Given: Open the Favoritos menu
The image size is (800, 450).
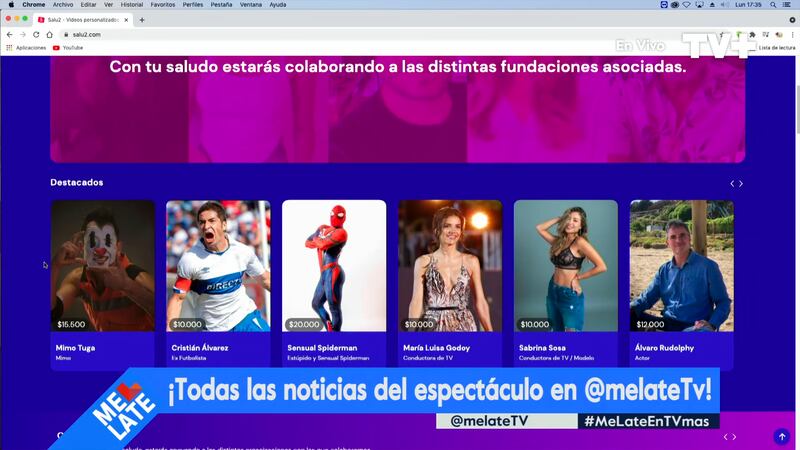Looking at the screenshot, I should click(163, 5).
